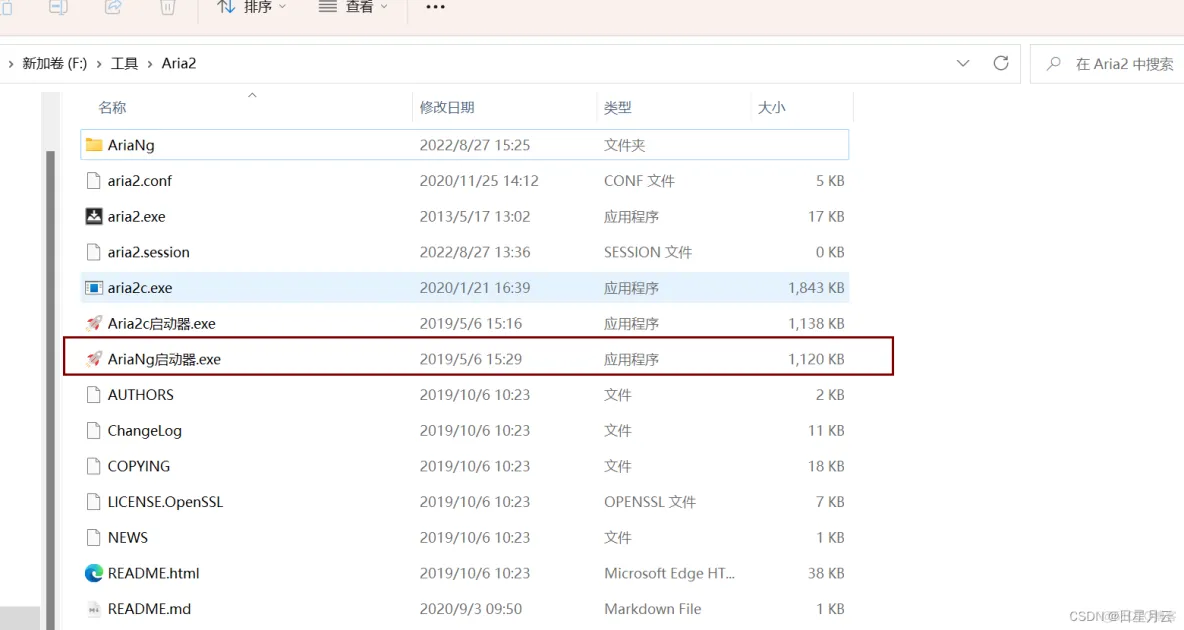Click the 2020/9/3 09:50 date cell
Screen dimensions: 1184x630
coord(470,609)
